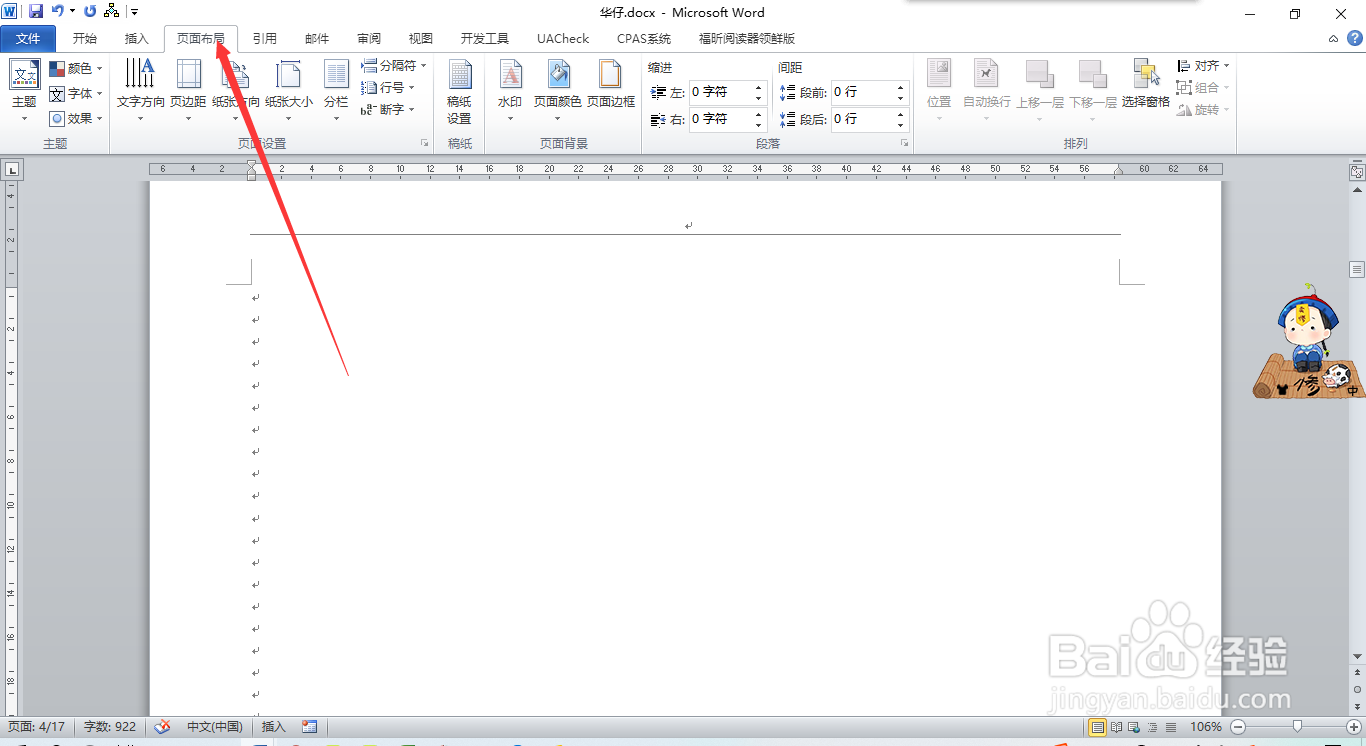The width and height of the screenshot is (1366, 746).
Task: Click the 下移一层 send backward button
Action: point(1093,92)
